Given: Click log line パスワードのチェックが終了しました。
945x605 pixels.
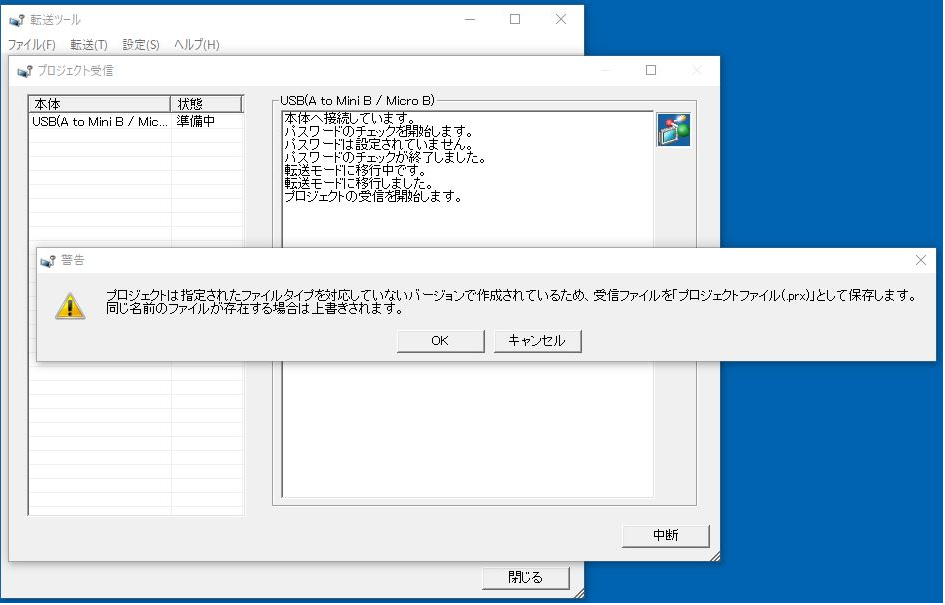Looking at the screenshot, I should point(385,158).
